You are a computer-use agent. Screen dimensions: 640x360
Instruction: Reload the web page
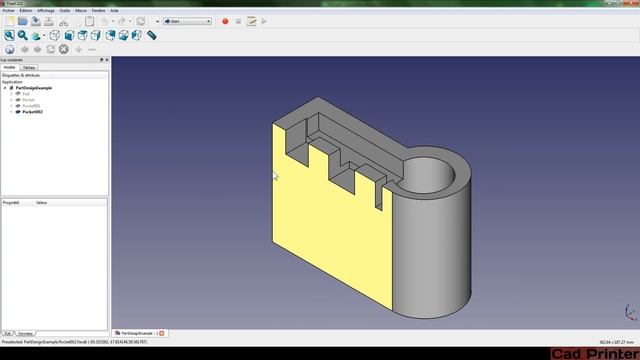point(51,49)
